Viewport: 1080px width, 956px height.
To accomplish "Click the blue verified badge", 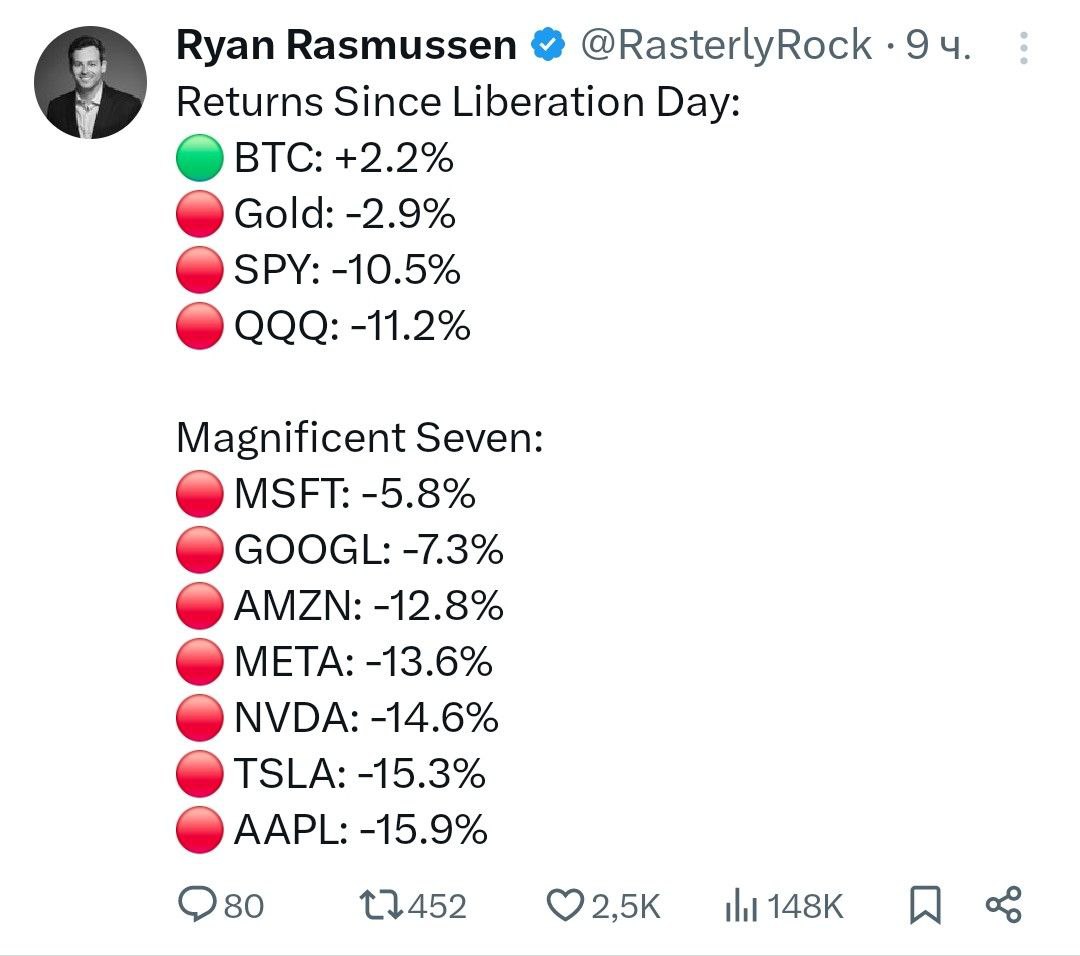I will [548, 45].
